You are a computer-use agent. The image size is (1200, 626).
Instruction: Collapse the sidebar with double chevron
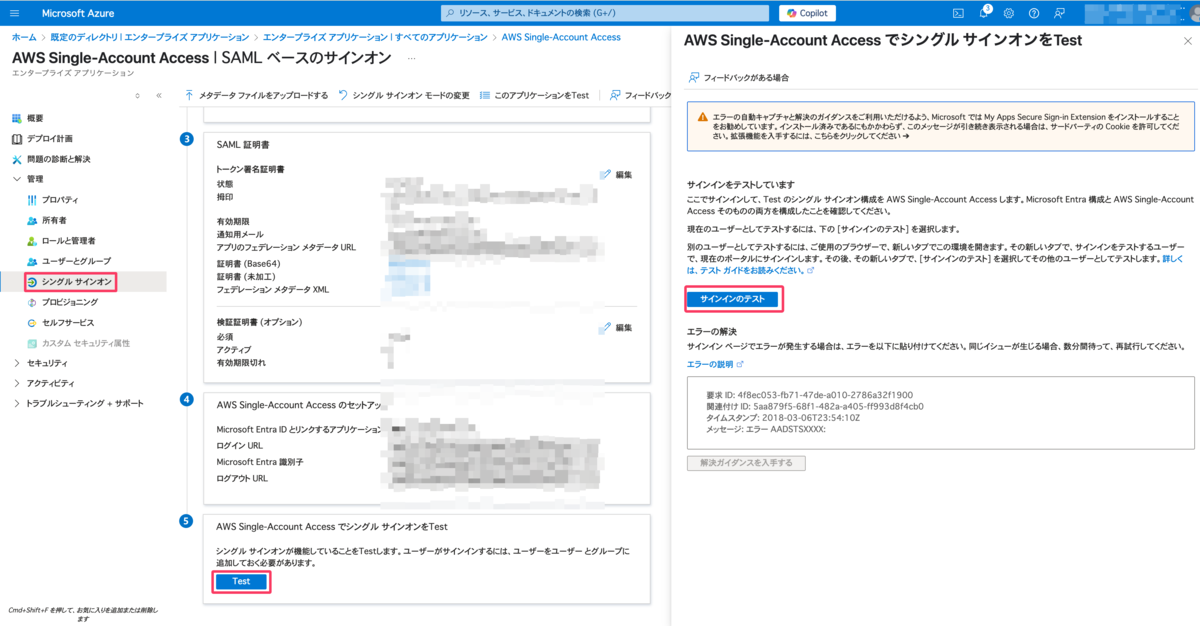[158, 95]
